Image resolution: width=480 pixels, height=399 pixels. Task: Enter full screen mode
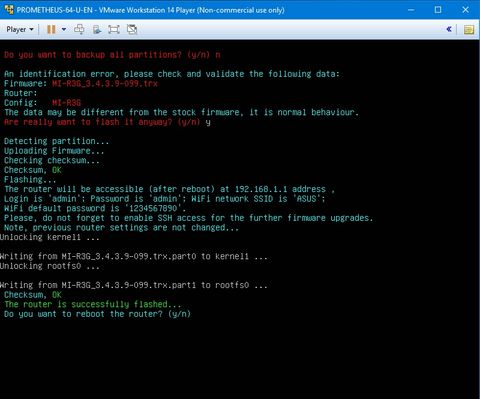(x=114, y=30)
